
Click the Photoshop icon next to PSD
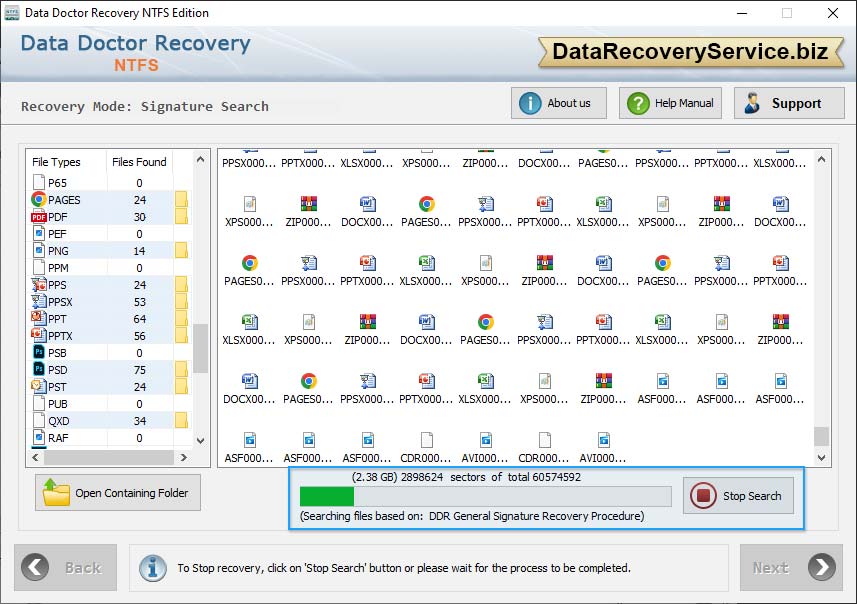point(39,369)
